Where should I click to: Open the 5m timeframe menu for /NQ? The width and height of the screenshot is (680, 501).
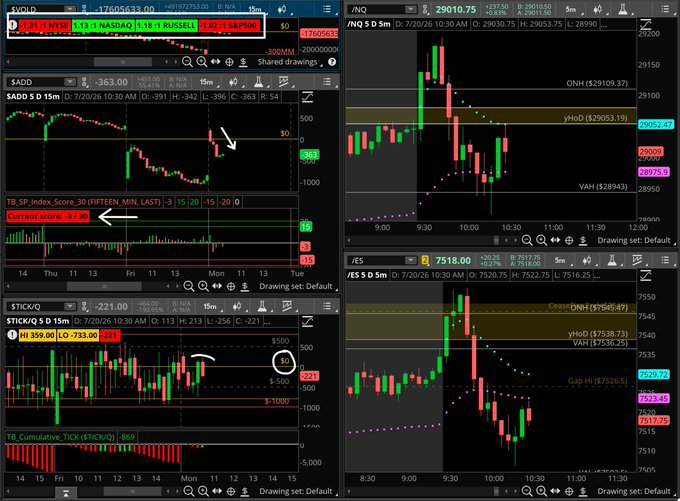click(x=572, y=9)
